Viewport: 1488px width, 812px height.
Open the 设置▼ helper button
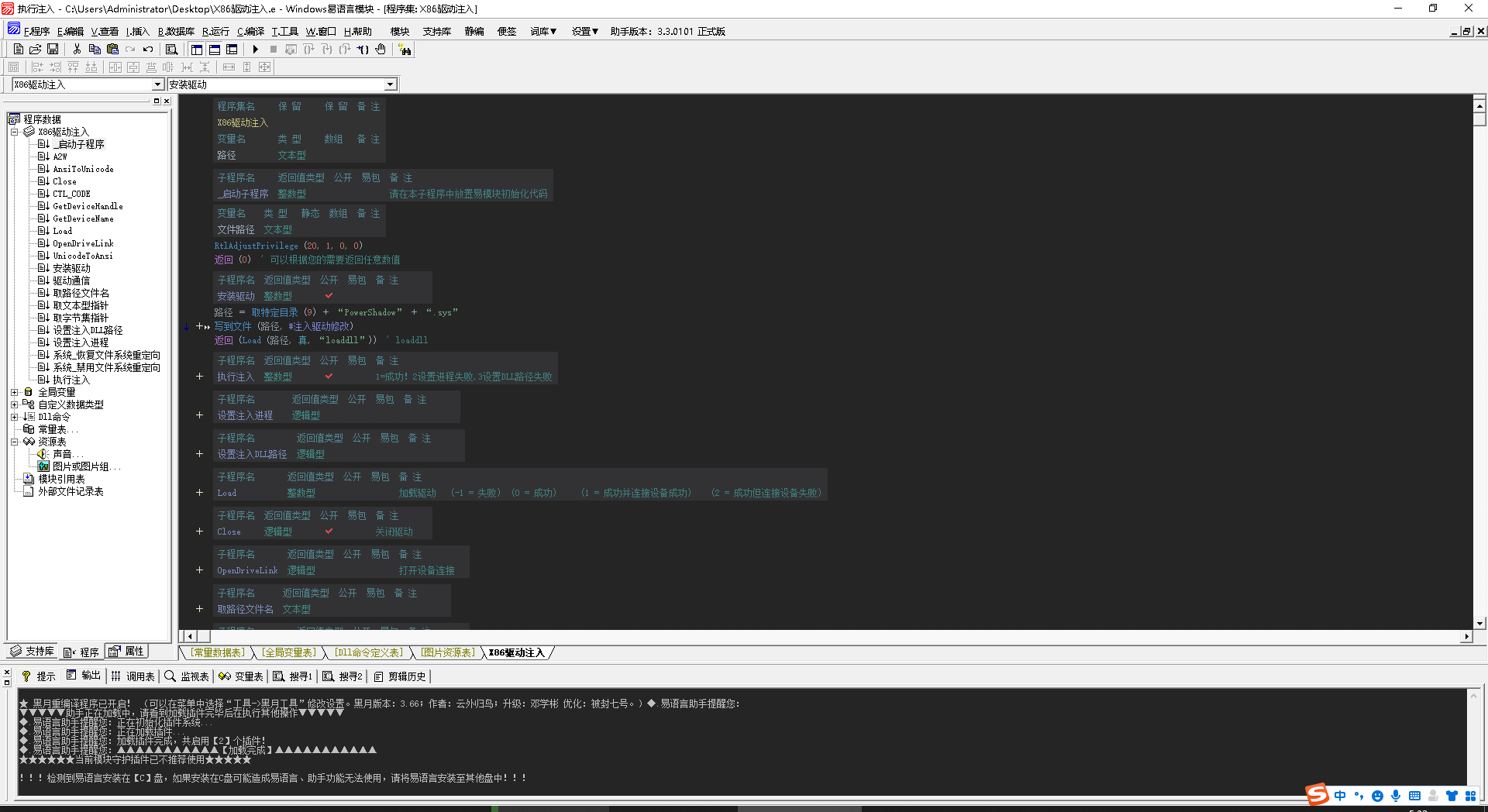(x=585, y=32)
